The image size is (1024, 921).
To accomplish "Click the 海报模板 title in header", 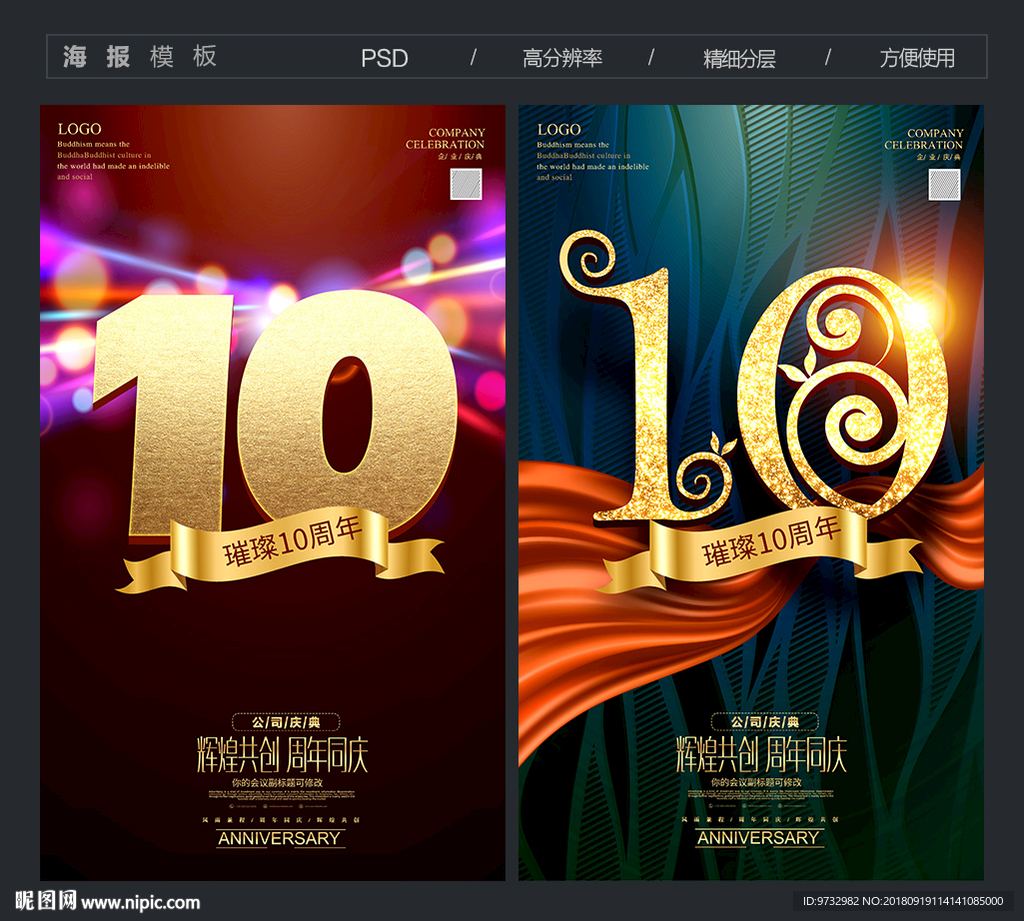I will coord(140,57).
